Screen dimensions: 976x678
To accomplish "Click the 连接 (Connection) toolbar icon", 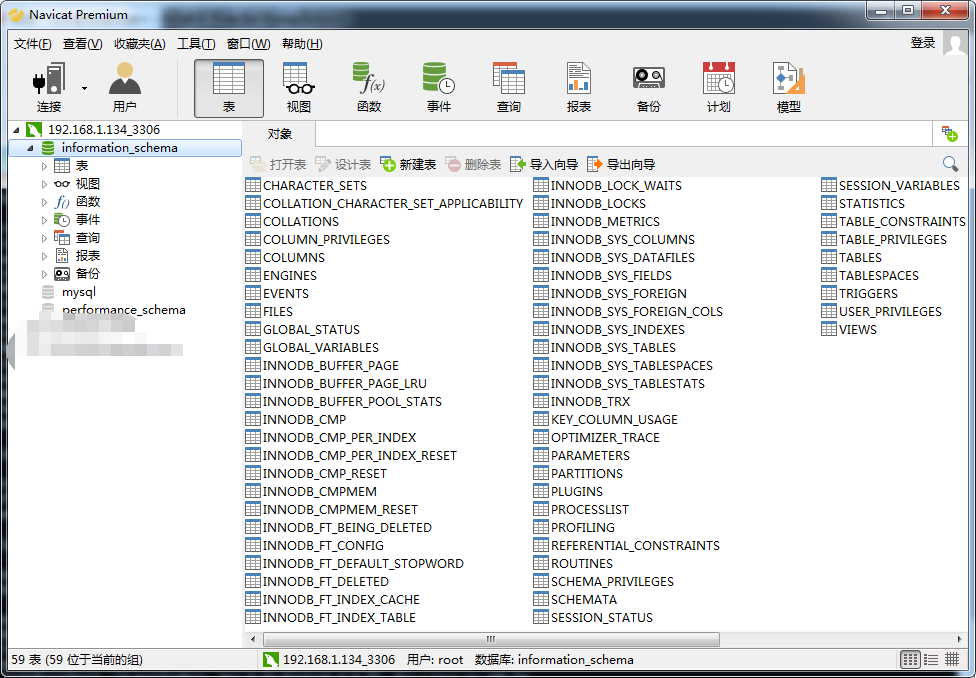I will click(x=48, y=88).
